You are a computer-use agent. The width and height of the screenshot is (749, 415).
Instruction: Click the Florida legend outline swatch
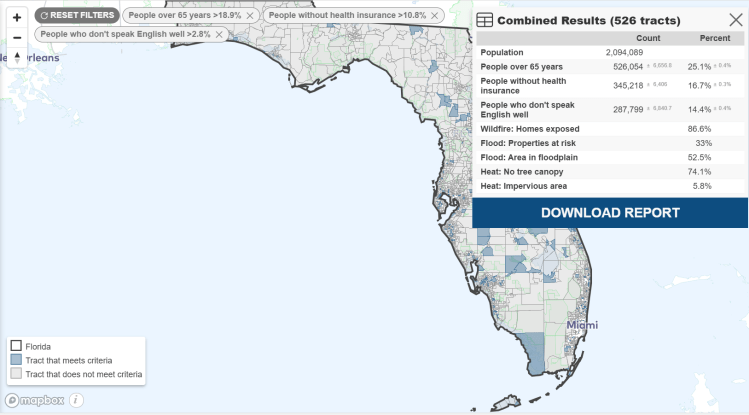click(x=16, y=345)
